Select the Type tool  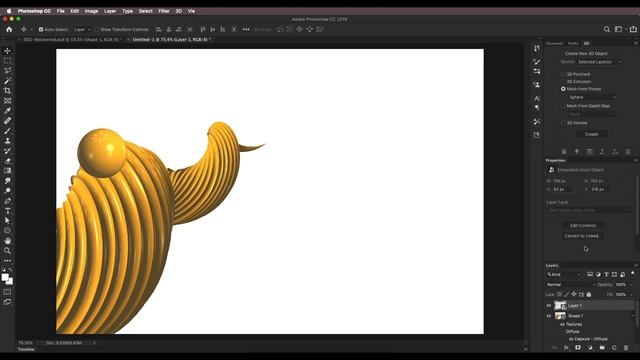(7, 211)
